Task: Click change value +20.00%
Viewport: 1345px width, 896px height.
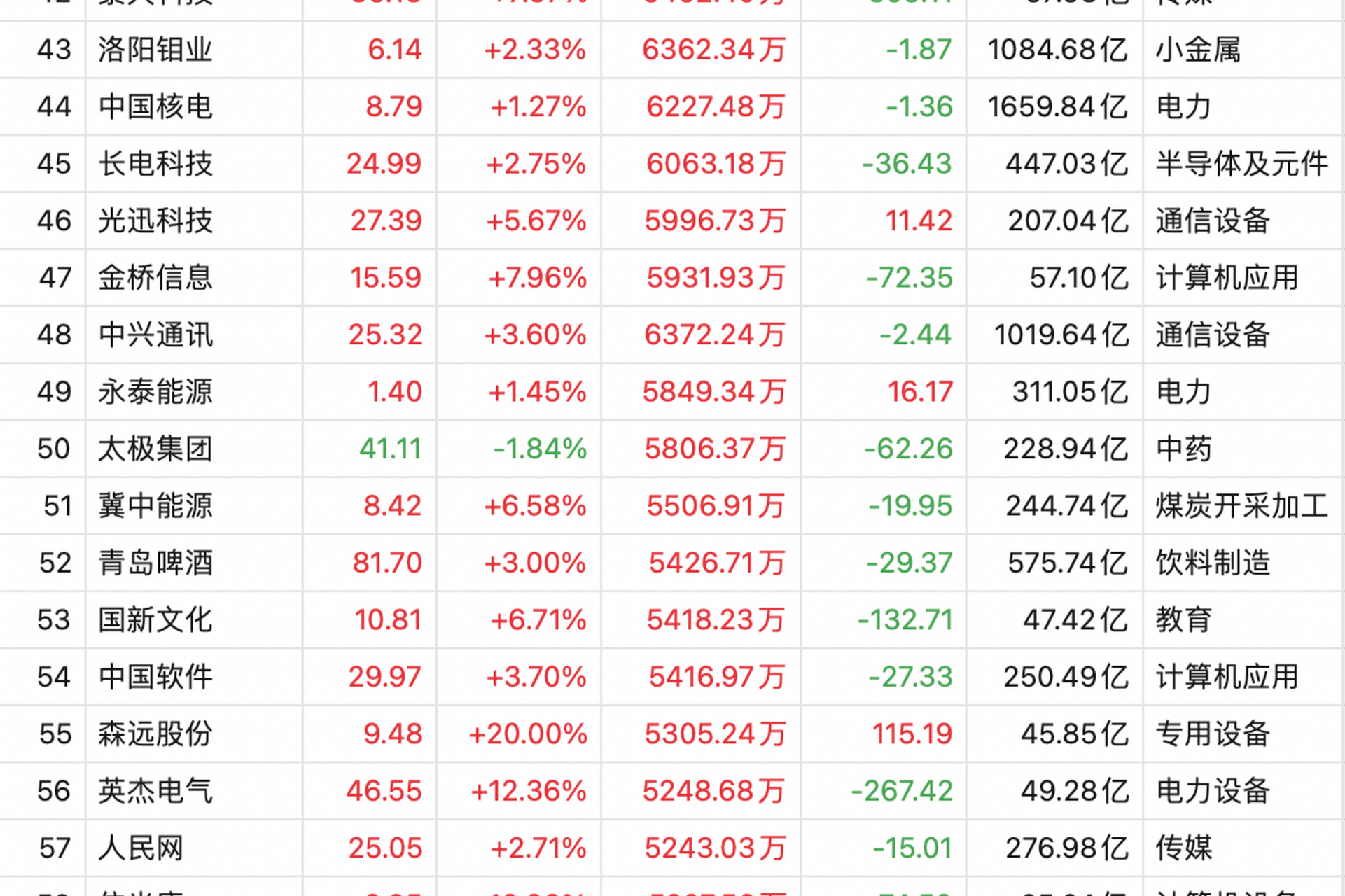Action: 528,734
